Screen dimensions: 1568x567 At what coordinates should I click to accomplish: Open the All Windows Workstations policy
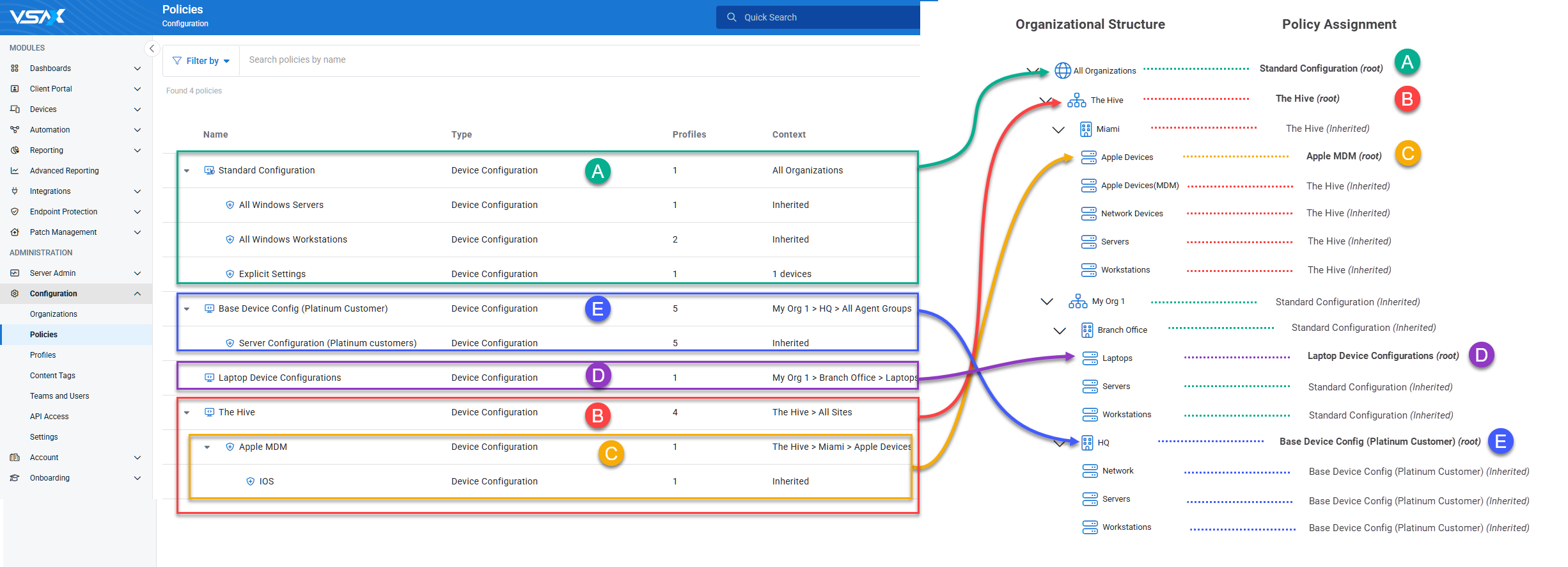coord(293,239)
